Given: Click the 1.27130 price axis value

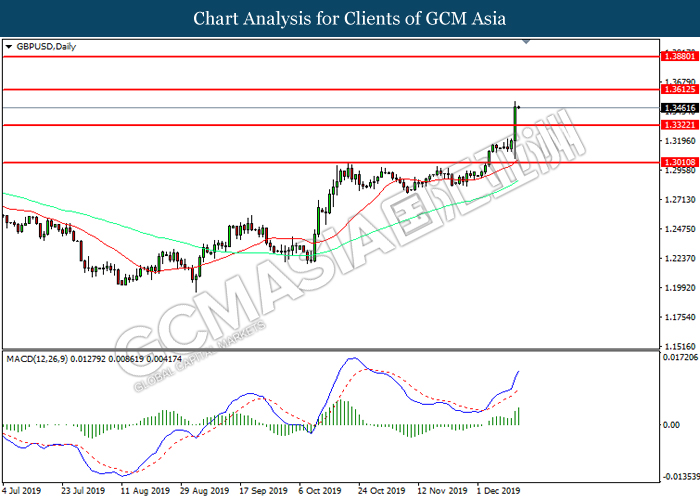Looking at the screenshot, I should tap(680, 200).
